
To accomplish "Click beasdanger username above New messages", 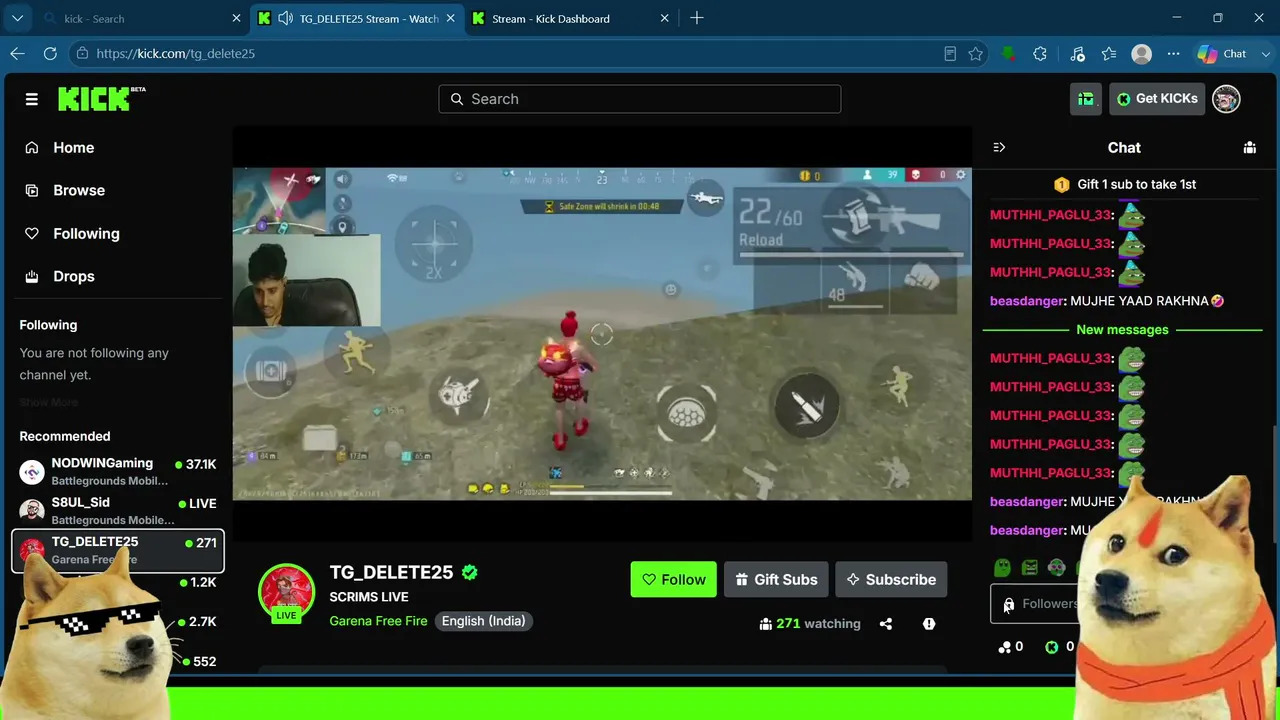I will [1027, 301].
